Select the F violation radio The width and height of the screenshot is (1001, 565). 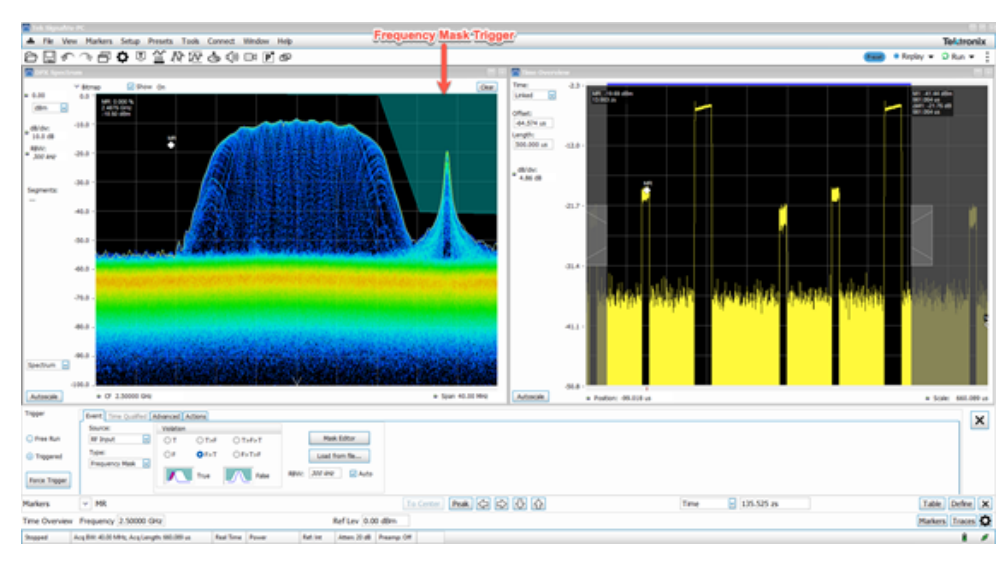(168, 455)
